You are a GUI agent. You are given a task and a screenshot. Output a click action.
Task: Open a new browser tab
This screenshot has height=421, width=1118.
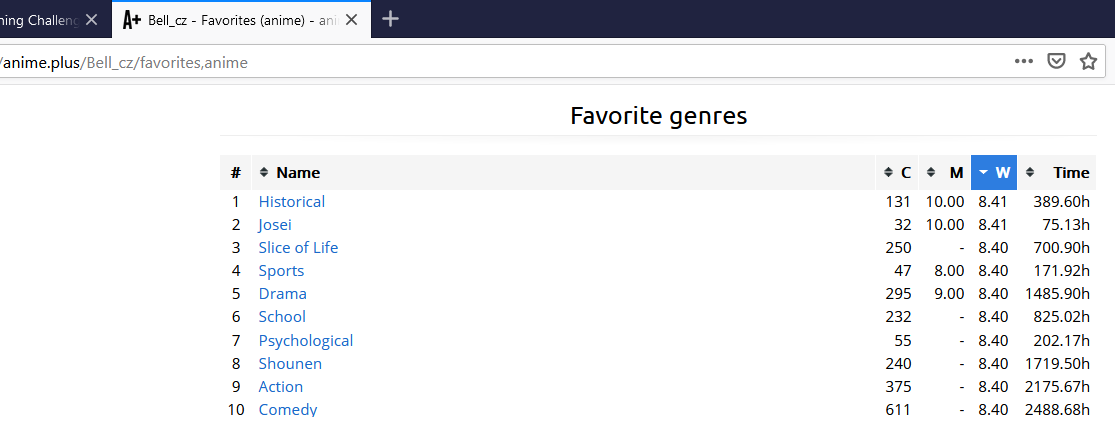pyautogui.click(x=391, y=19)
